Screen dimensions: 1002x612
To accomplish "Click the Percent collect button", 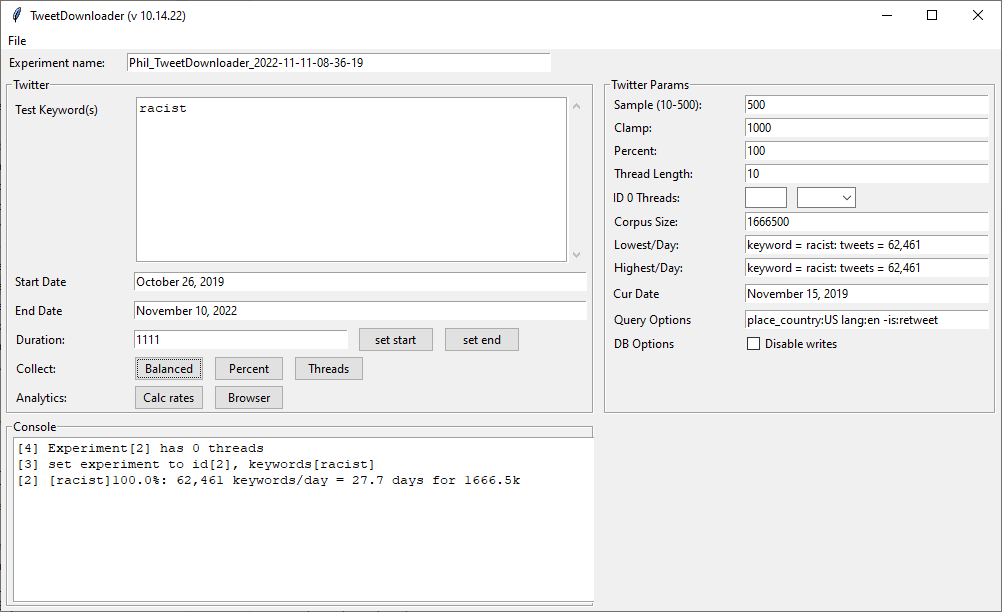I will point(249,369).
